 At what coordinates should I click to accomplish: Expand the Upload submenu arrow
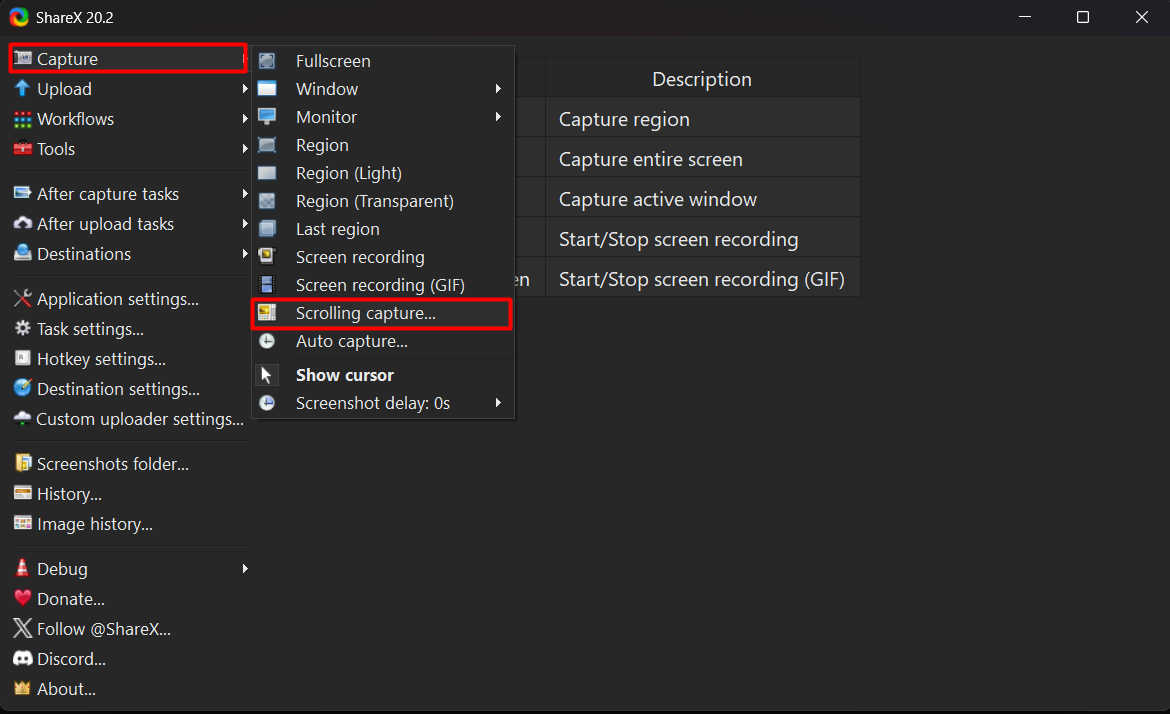click(x=245, y=89)
